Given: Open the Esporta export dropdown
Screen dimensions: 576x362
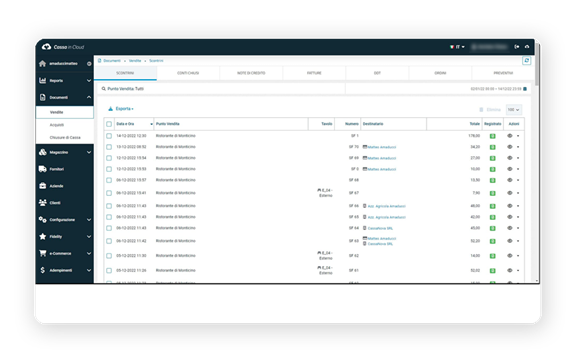Looking at the screenshot, I should pyautogui.click(x=121, y=109).
